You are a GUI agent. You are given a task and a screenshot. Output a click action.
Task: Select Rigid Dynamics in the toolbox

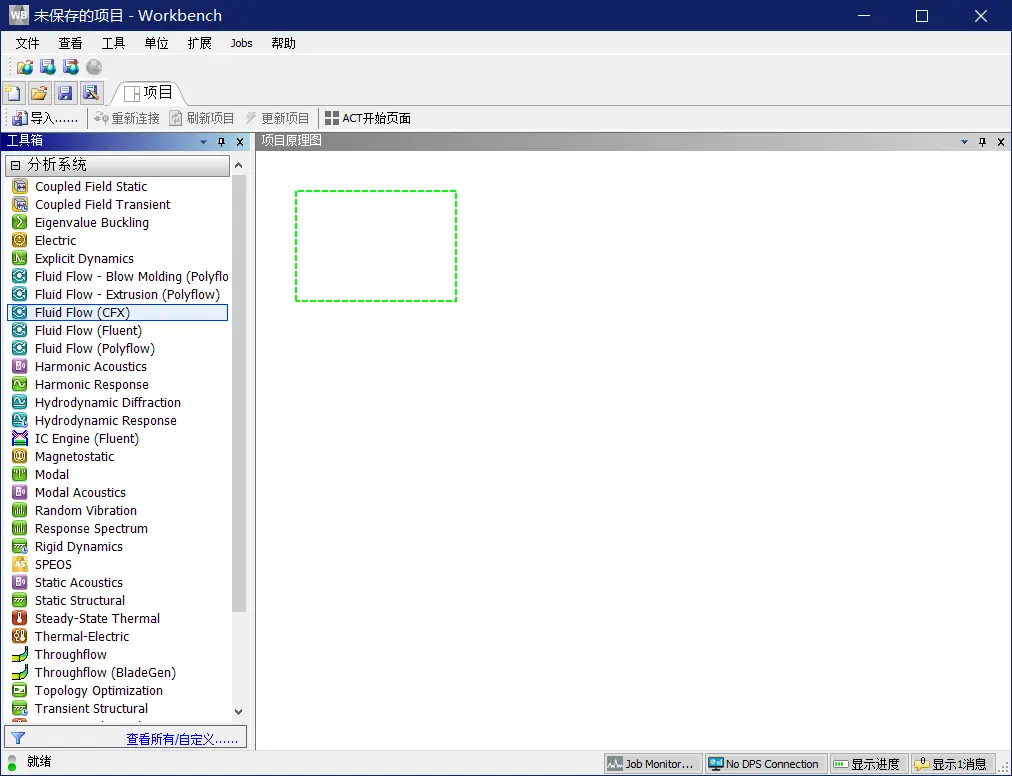119,547
